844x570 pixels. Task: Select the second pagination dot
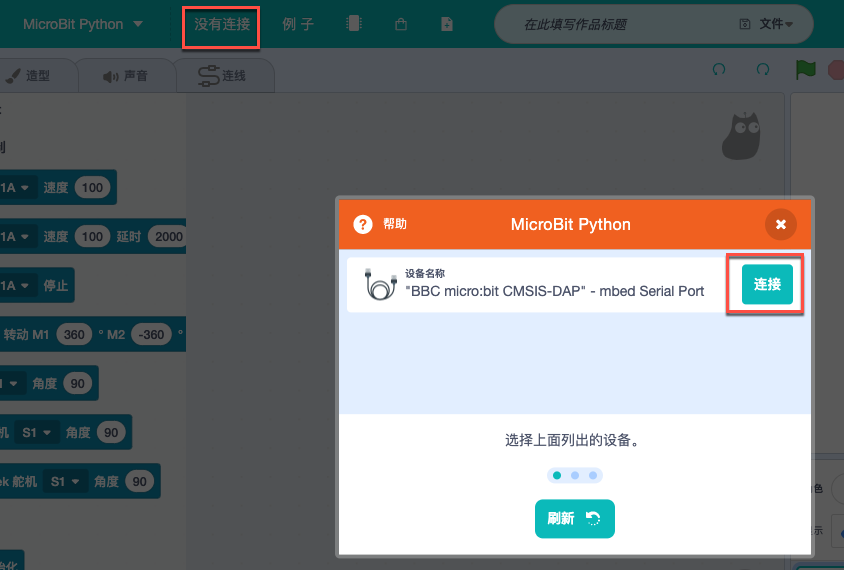click(575, 475)
